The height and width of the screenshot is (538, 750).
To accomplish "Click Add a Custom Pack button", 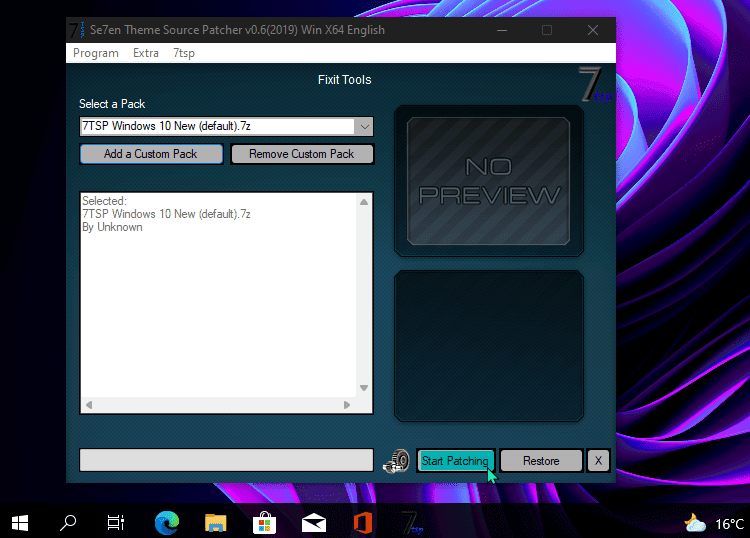I will 151,154.
